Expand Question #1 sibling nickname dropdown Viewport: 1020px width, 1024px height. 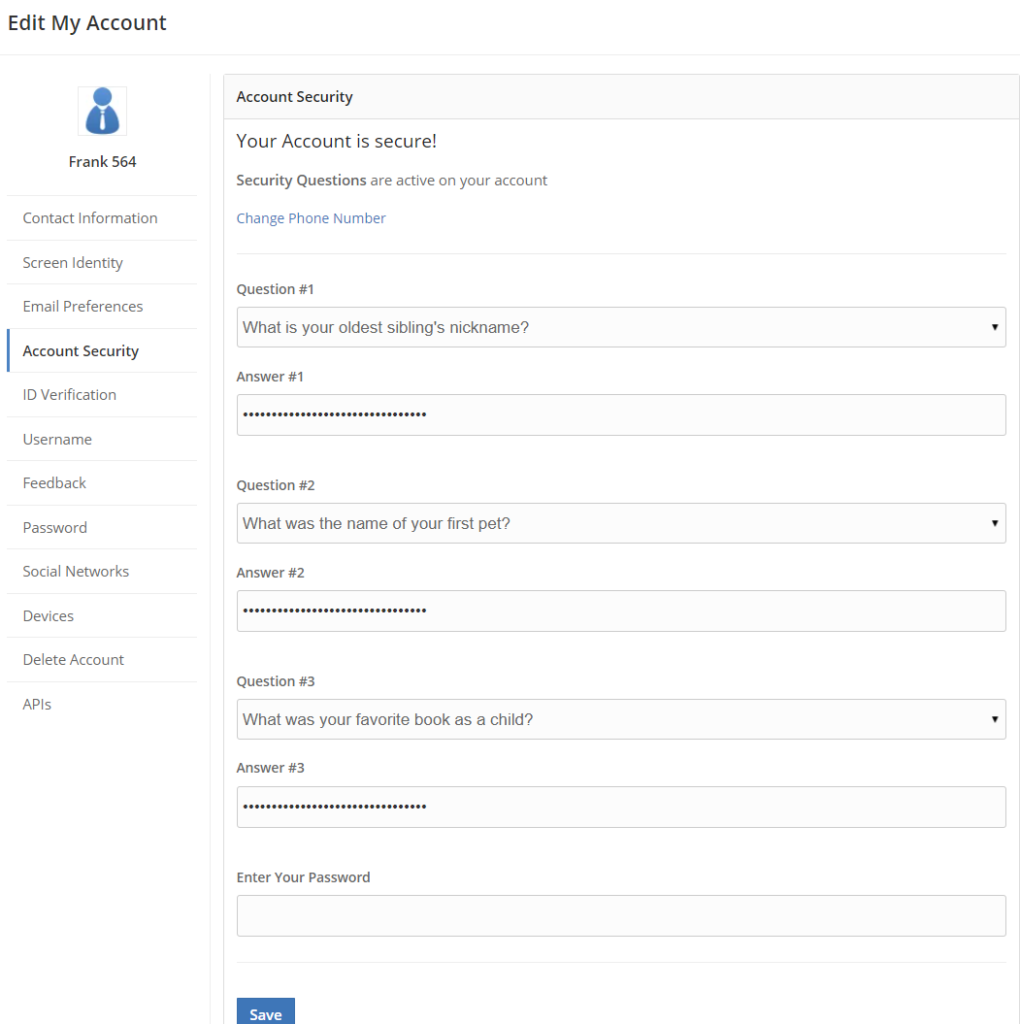point(620,327)
